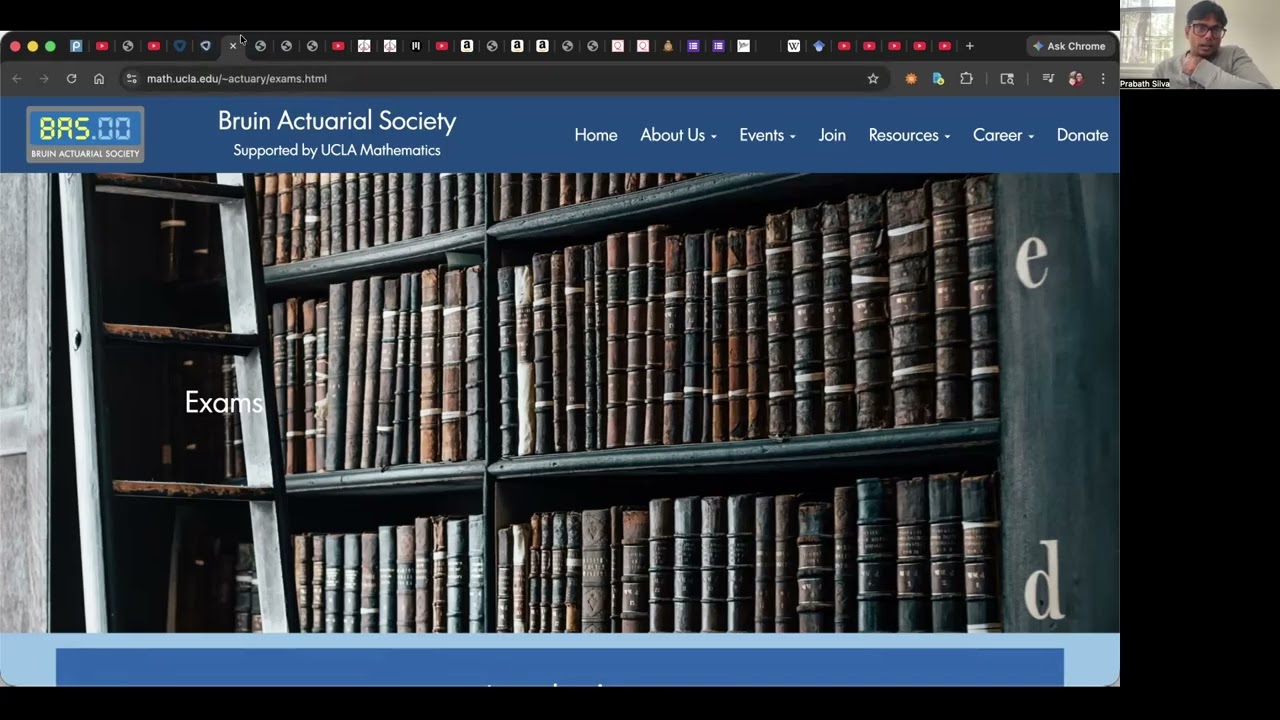Switch to the black striped favicon tab
The width and height of the screenshot is (1280, 720).
[x=415, y=46]
